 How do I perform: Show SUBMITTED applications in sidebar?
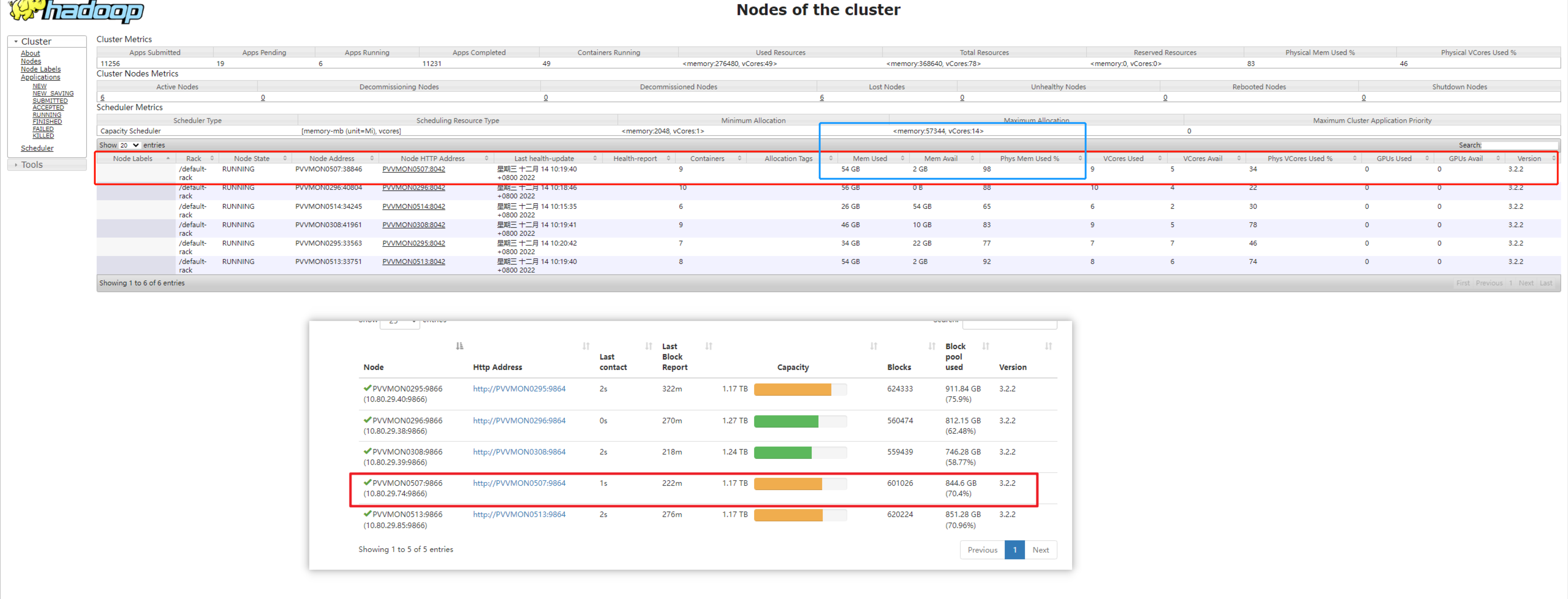pos(50,100)
